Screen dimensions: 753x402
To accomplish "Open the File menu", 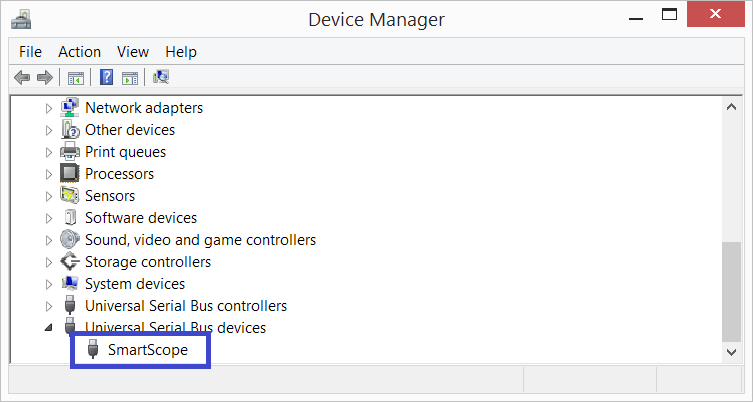I will tap(30, 52).
